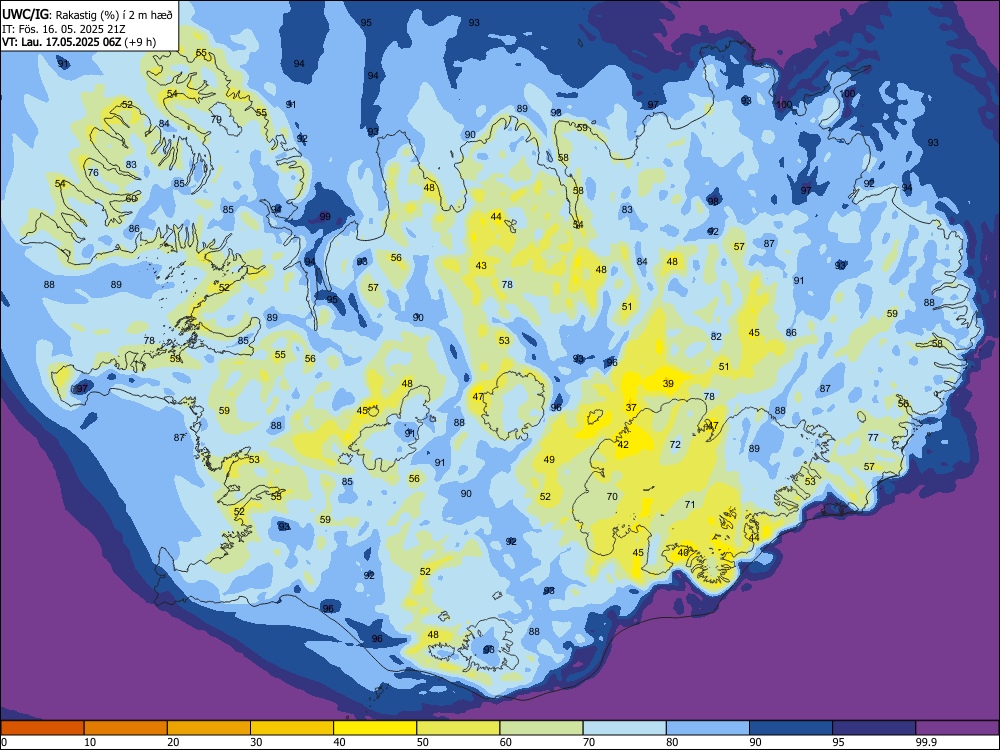
Task: Click the value 99 in the dark blue bay
Action: coord(325,217)
